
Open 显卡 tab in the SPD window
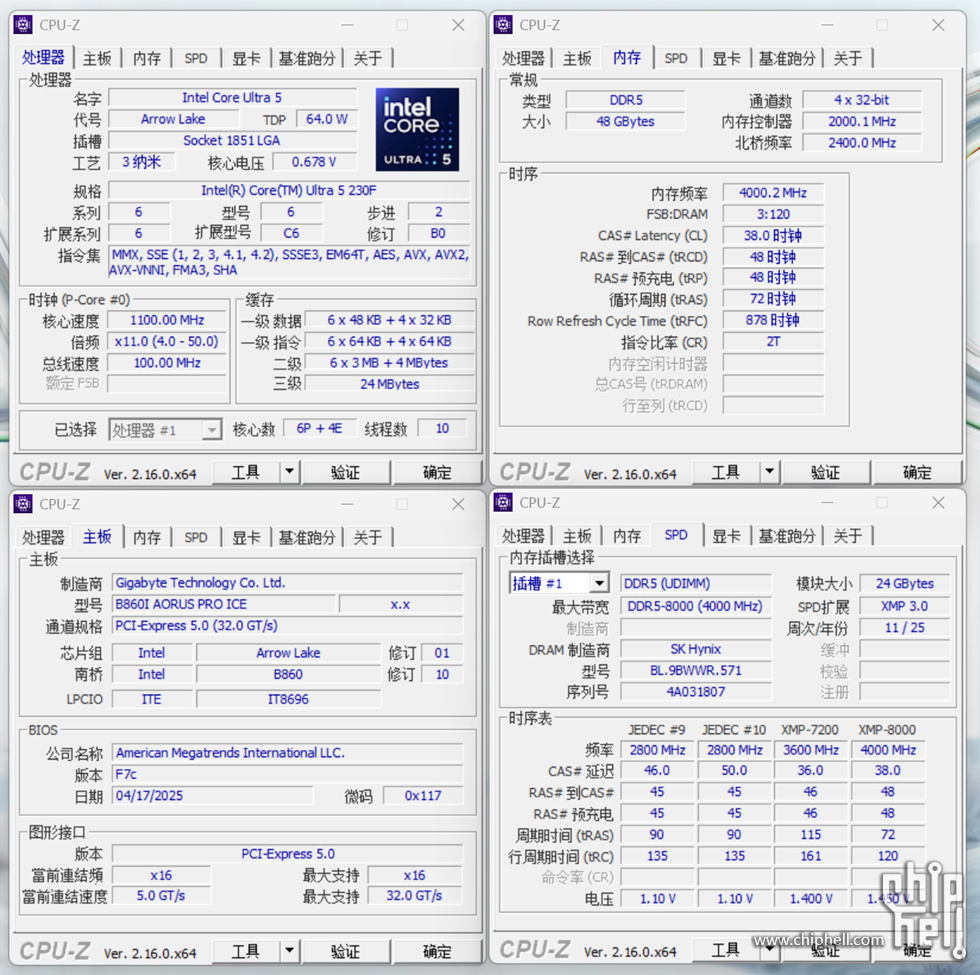(x=726, y=536)
